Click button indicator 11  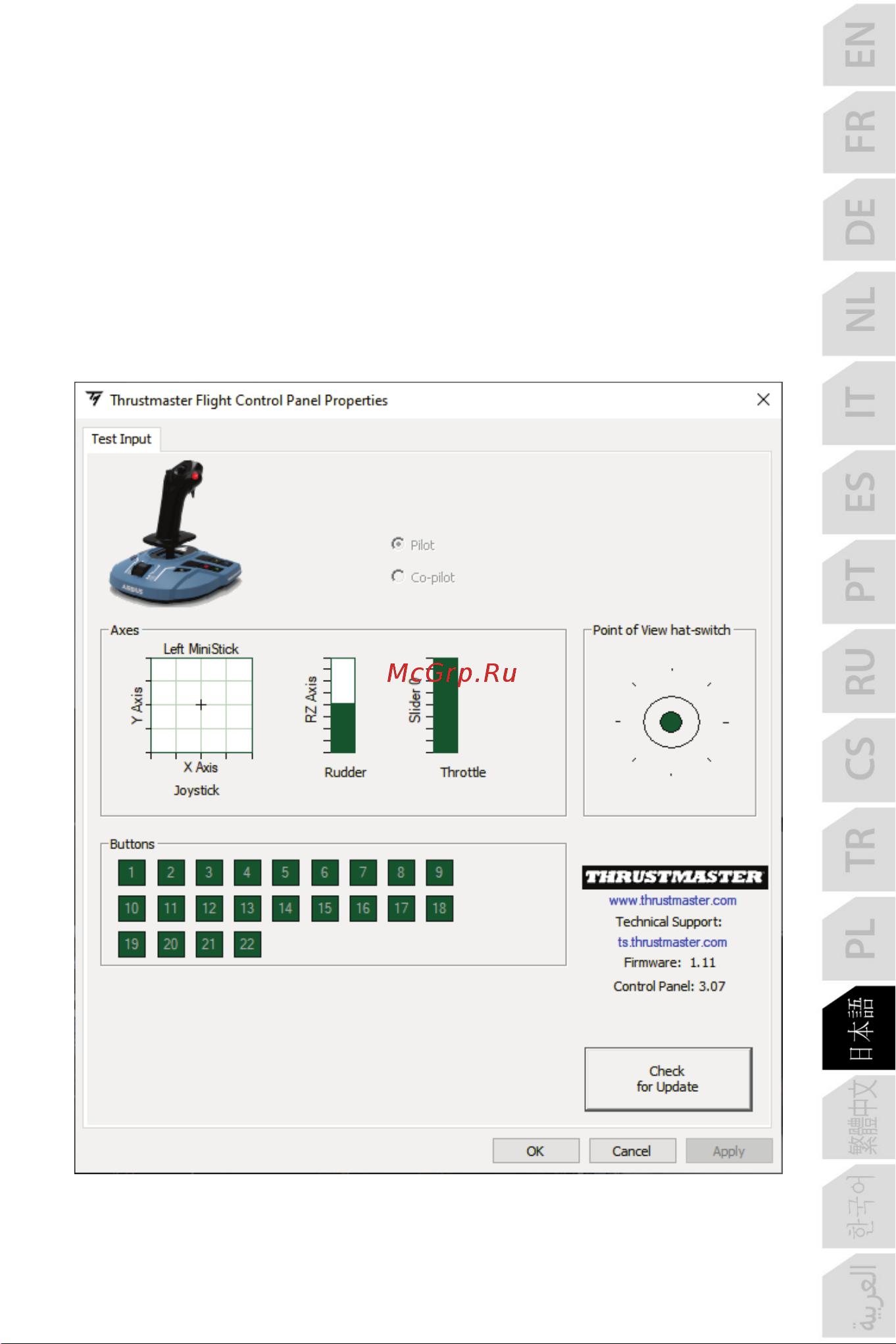(170, 908)
